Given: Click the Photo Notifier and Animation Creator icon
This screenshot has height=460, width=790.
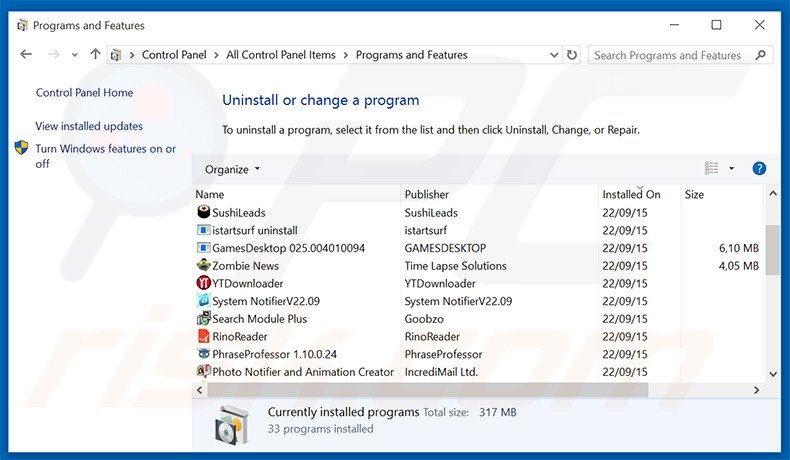Looking at the screenshot, I should (204, 371).
